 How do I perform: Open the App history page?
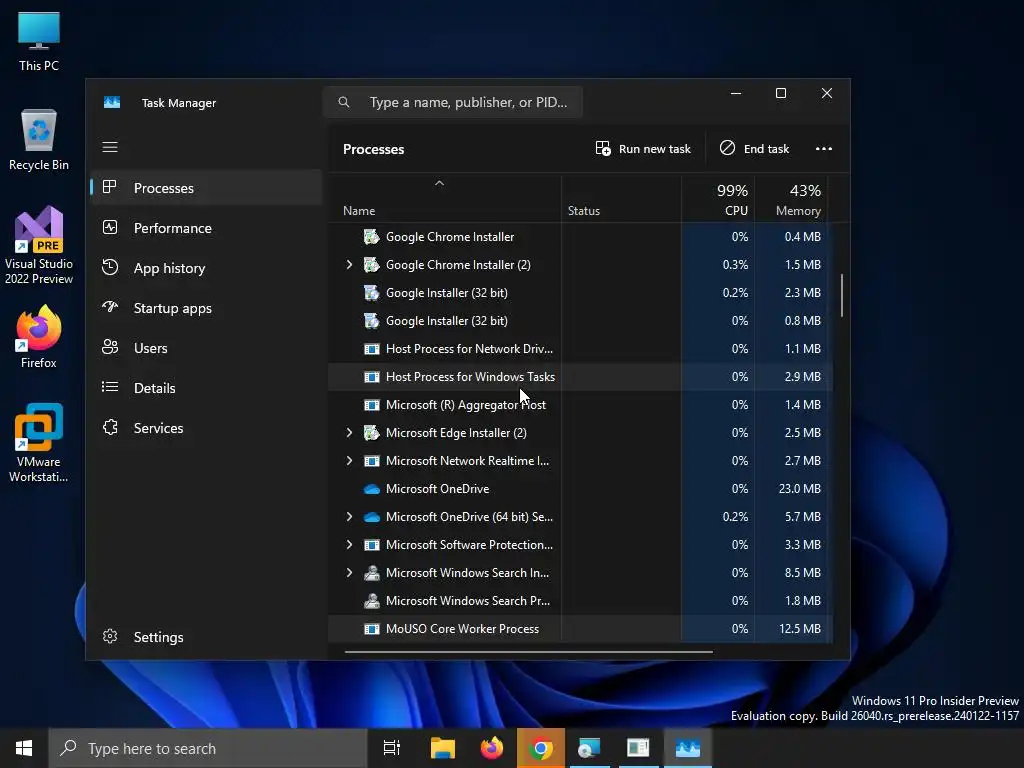[206, 268]
